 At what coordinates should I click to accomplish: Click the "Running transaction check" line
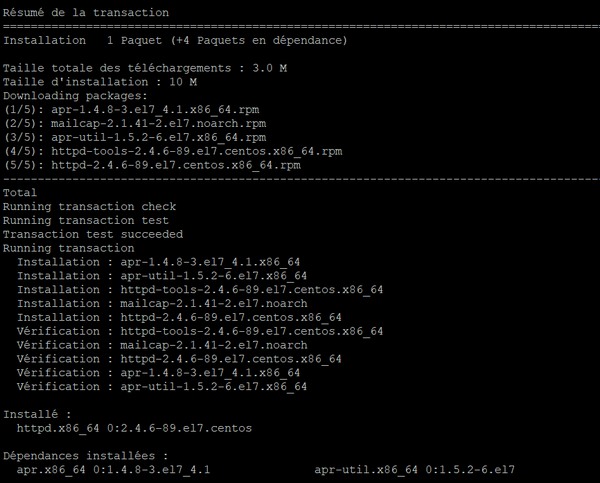(90, 206)
